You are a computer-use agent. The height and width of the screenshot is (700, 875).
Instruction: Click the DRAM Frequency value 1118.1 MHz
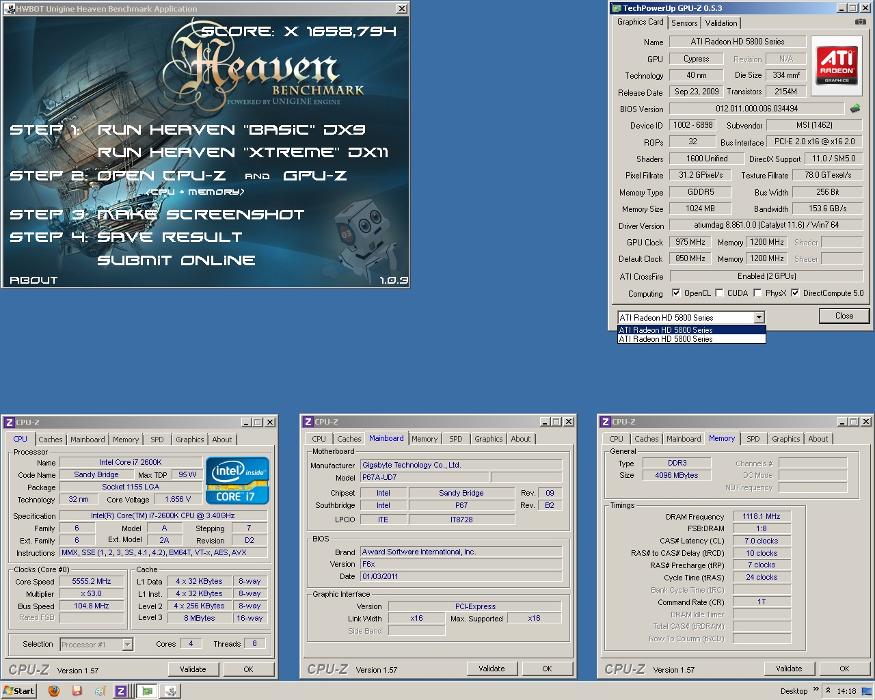(762, 516)
